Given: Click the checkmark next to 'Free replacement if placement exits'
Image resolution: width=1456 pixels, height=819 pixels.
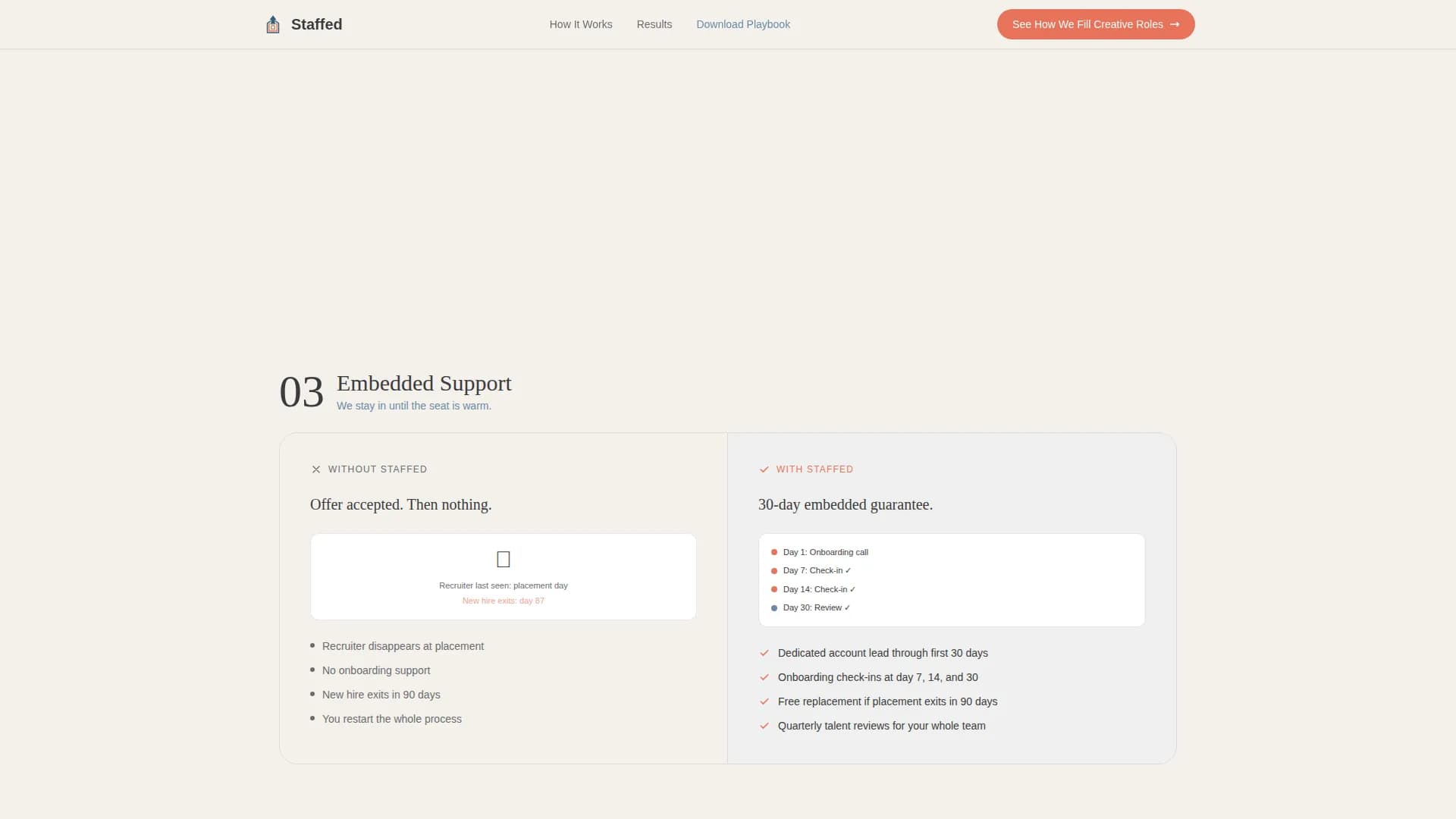Looking at the screenshot, I should [x=764, y=701].
